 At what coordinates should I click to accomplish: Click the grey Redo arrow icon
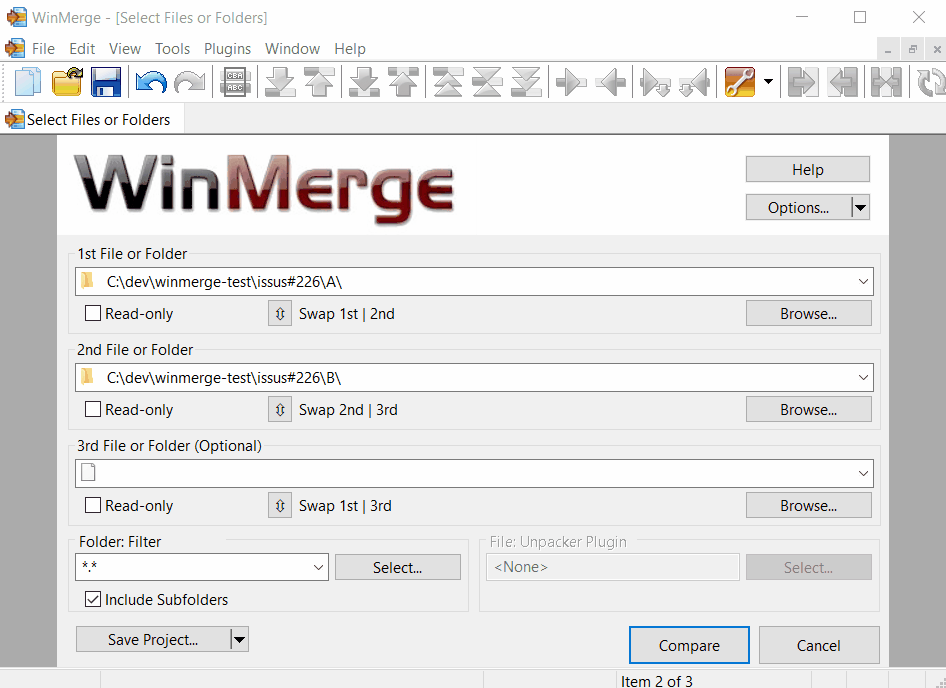click(x=189, y=81)
